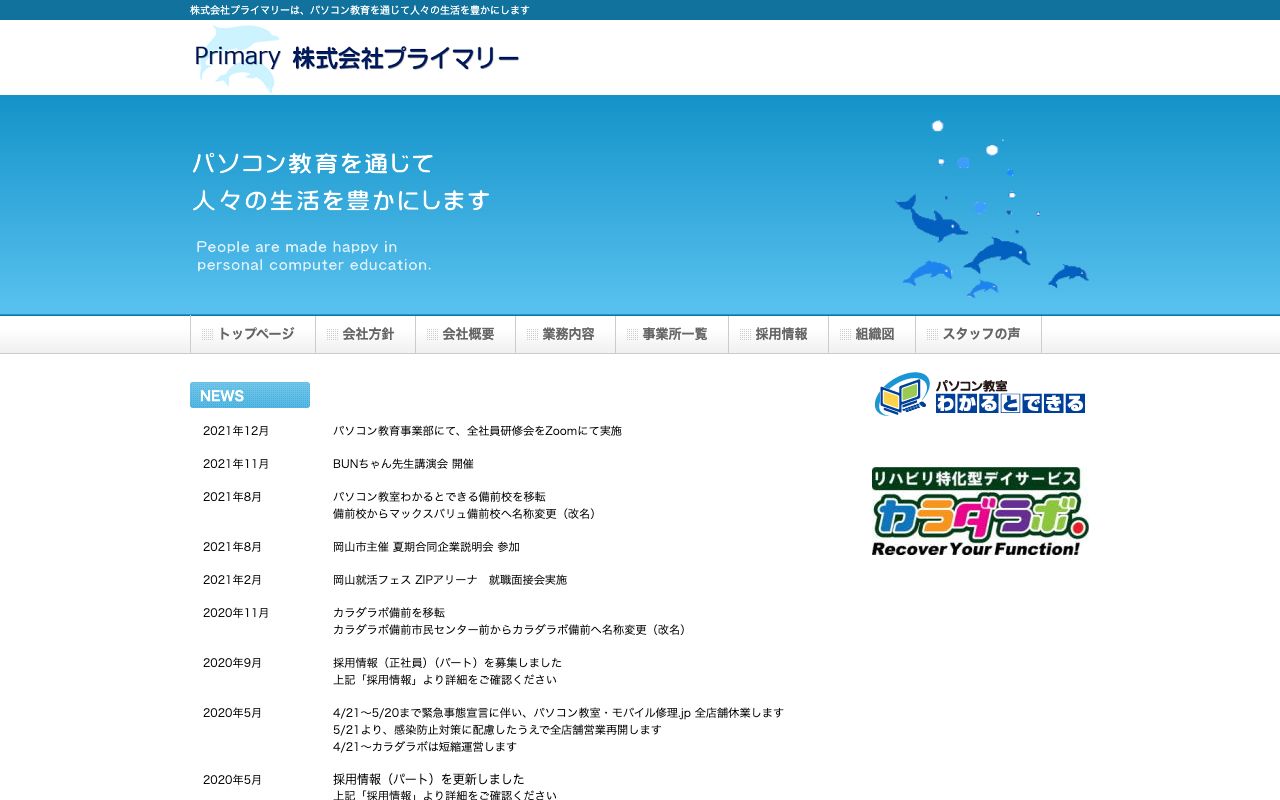Click the リハビリ特化型デイサービス label graphic

pyautogui.click(x=977, y=479)
